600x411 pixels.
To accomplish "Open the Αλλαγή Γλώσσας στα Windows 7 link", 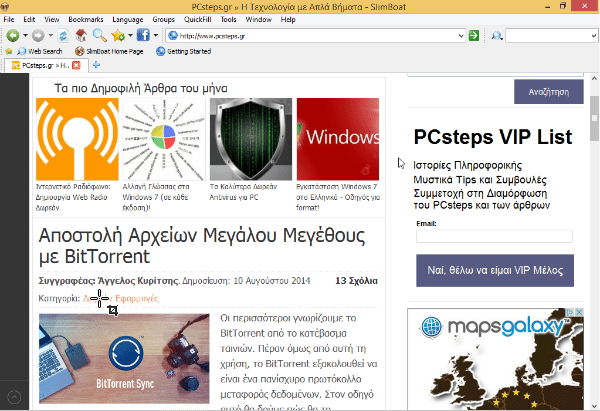I will click(x=156, y=197).
